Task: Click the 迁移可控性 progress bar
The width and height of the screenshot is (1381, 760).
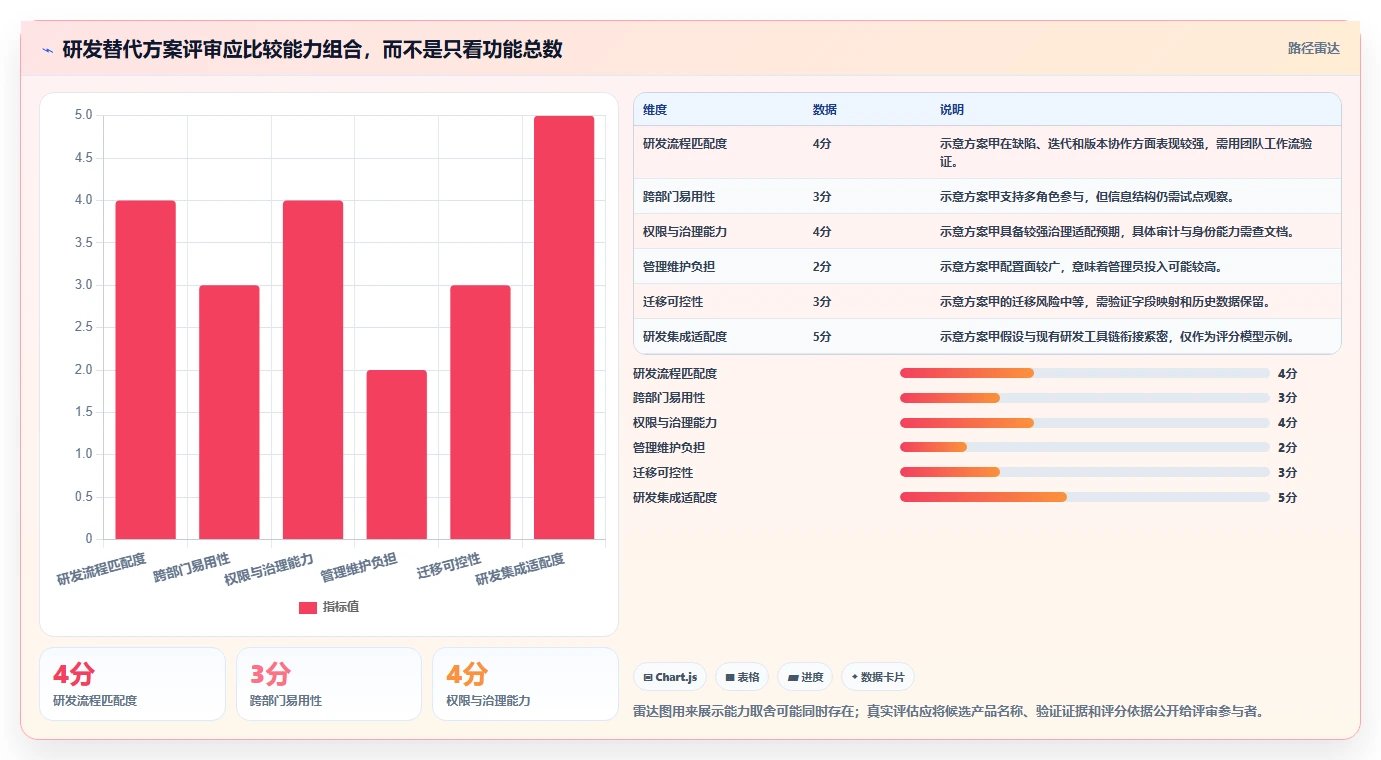Action: tap(1085, 473)
